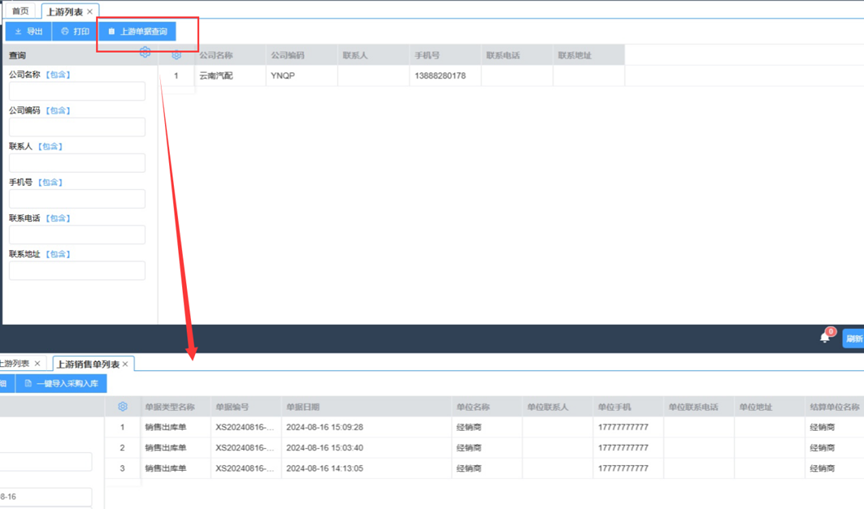Viewport: 864px width, 509px height.
Task: Click the column settings gear in the 公司名称 table
Action: [176, 55]
